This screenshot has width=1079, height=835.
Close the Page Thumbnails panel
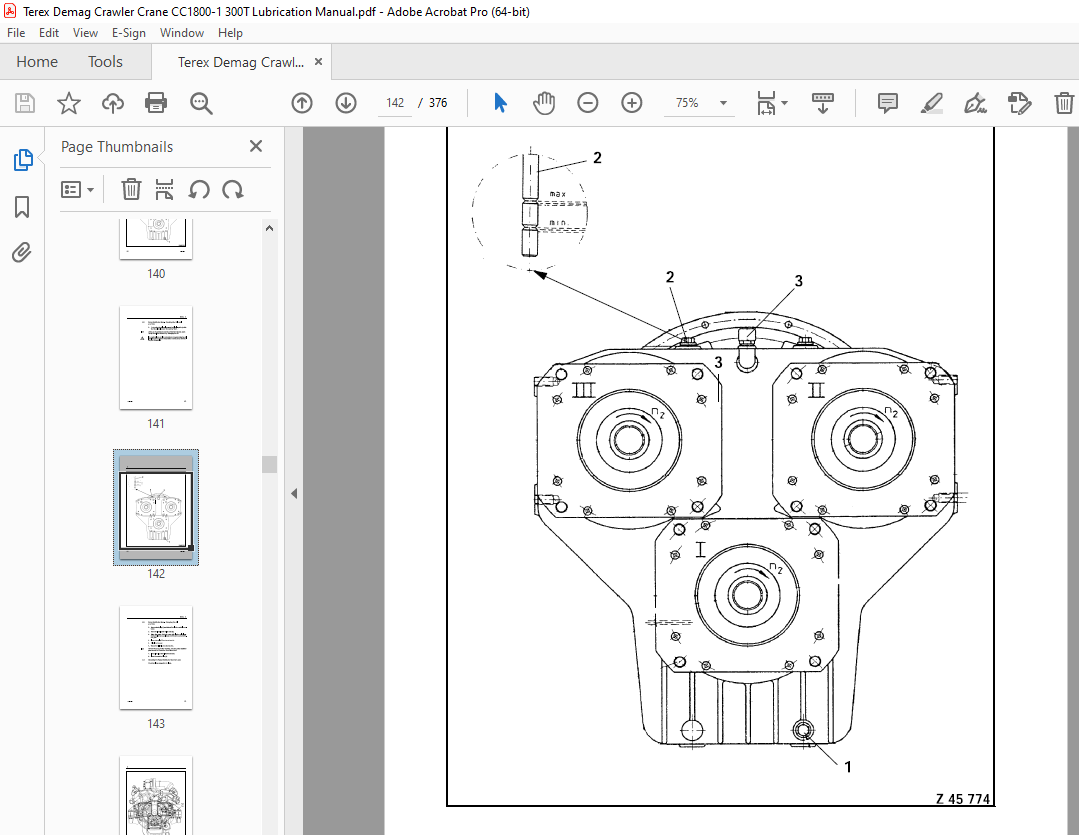pos(256,146)
